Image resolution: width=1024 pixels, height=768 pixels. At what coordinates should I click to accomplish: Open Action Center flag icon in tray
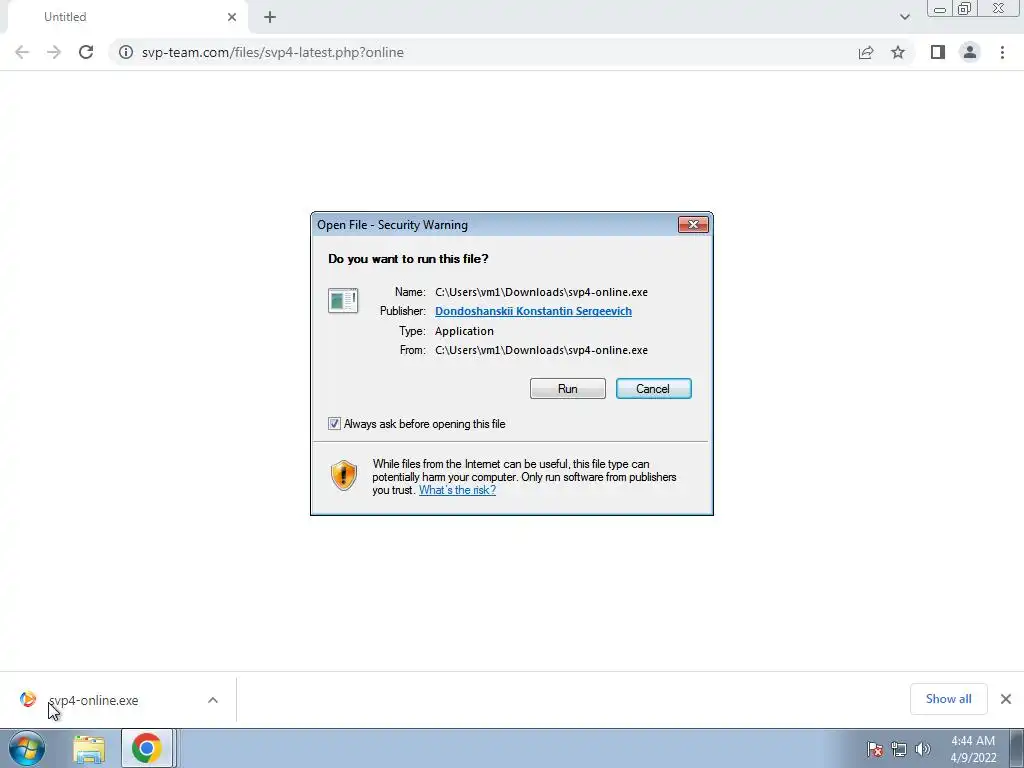point(875,749)
